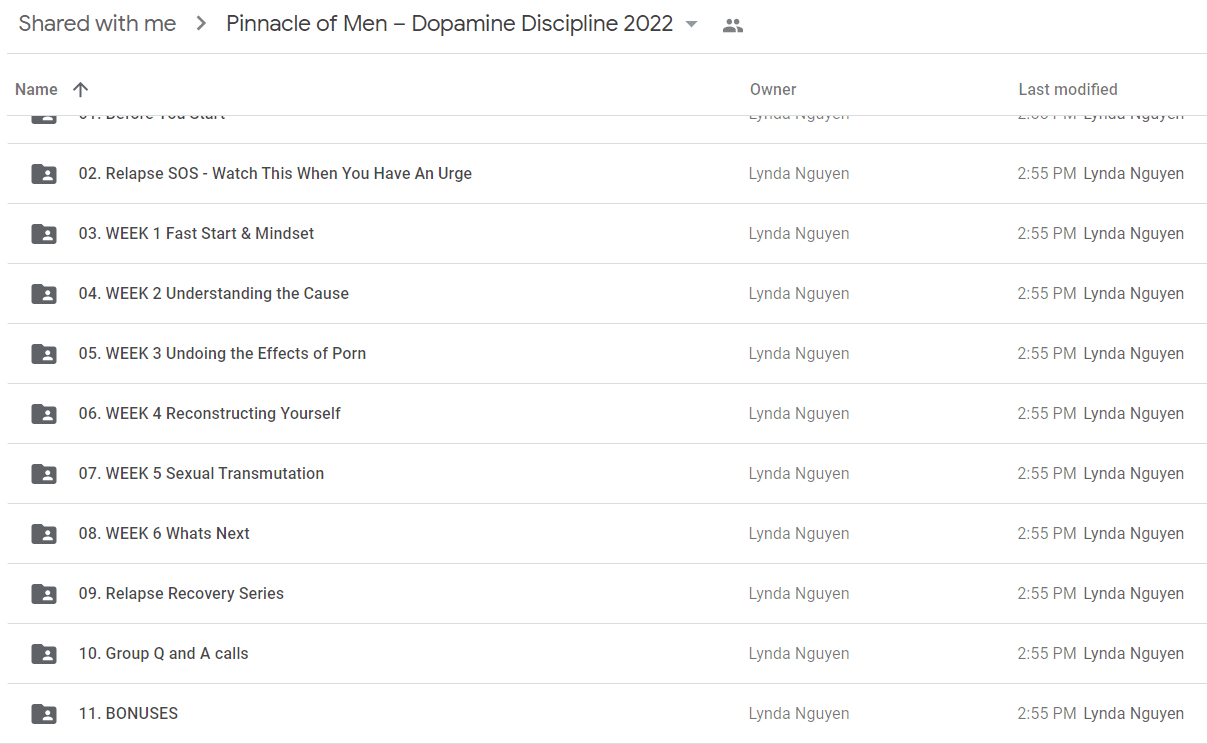
Task: Reverse sort direction with the Name arrow
Action: click(x=81, y=89)
